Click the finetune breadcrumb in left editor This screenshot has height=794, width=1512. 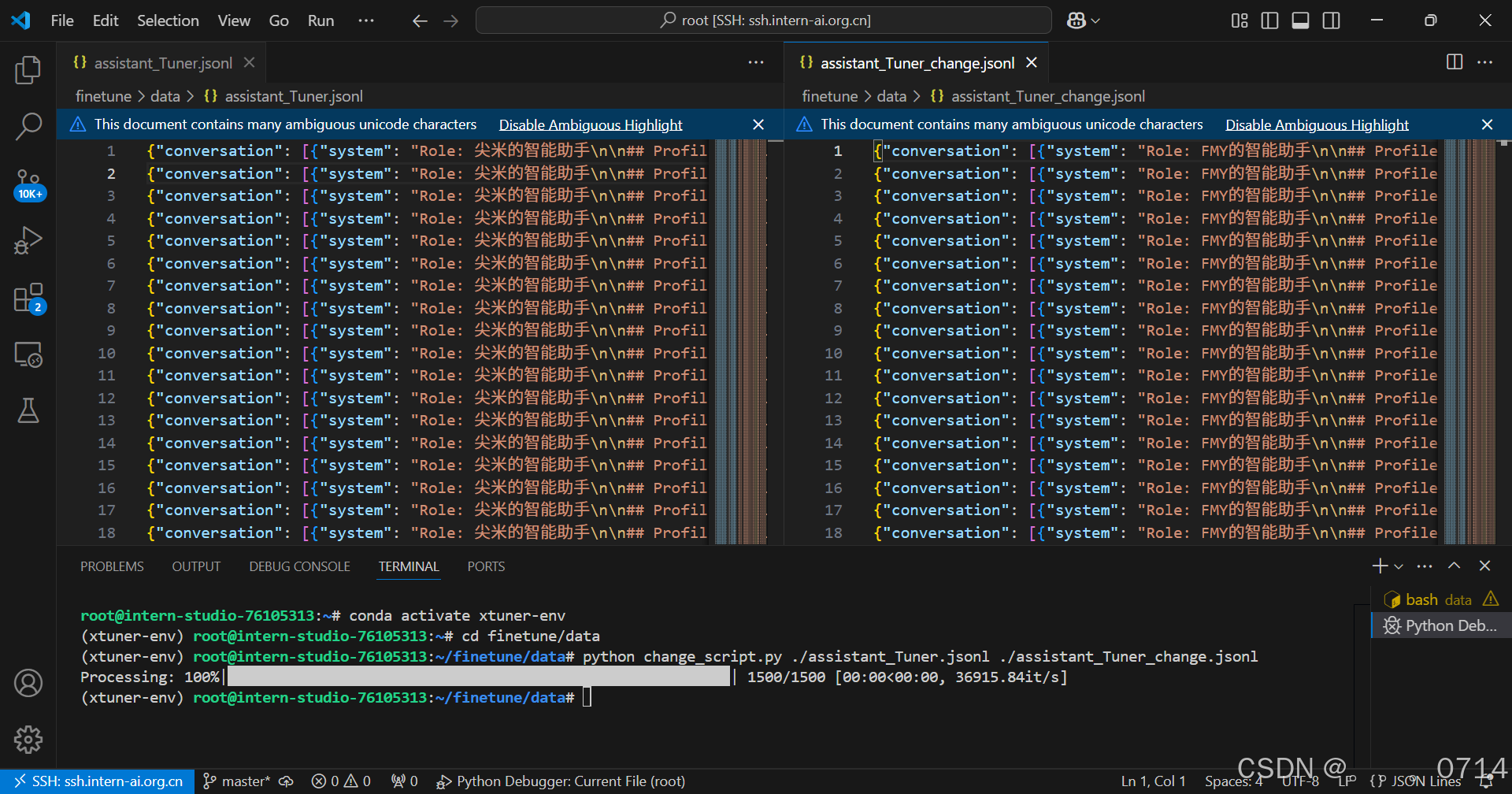point(103,96)
